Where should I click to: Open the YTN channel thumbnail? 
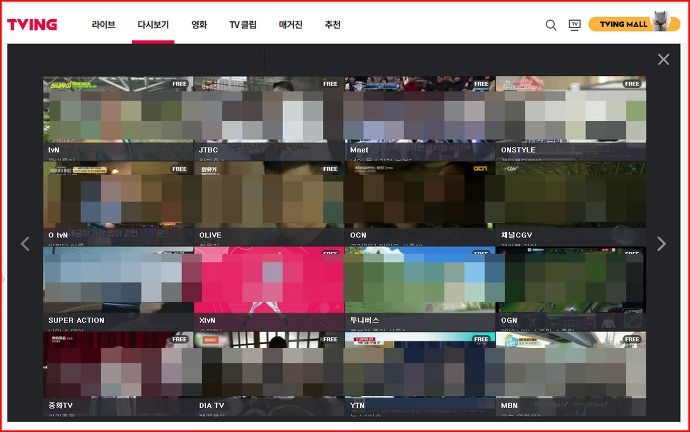420,374
